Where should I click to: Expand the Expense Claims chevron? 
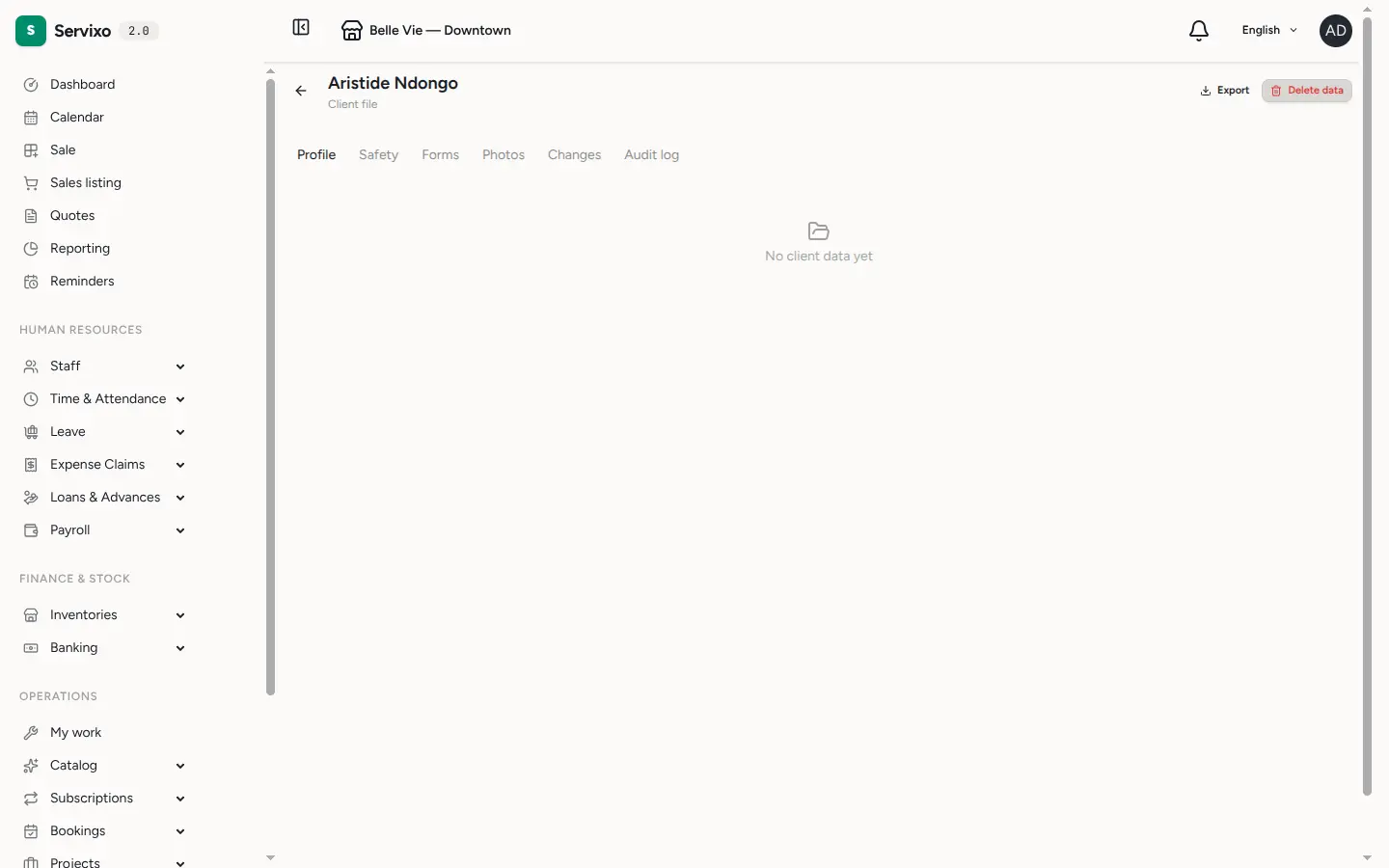(x=180, y=465)
